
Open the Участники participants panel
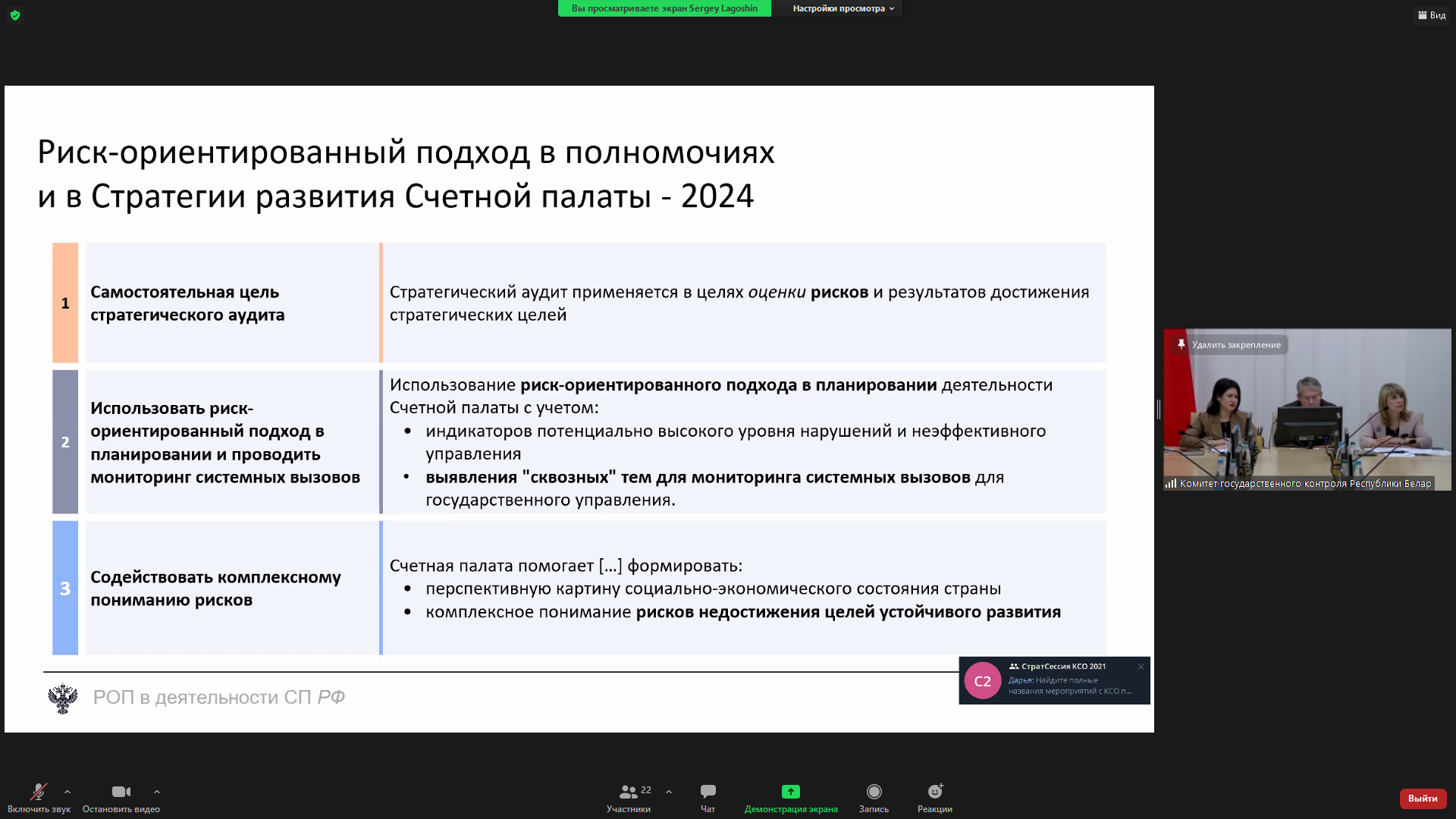[629, 792]
